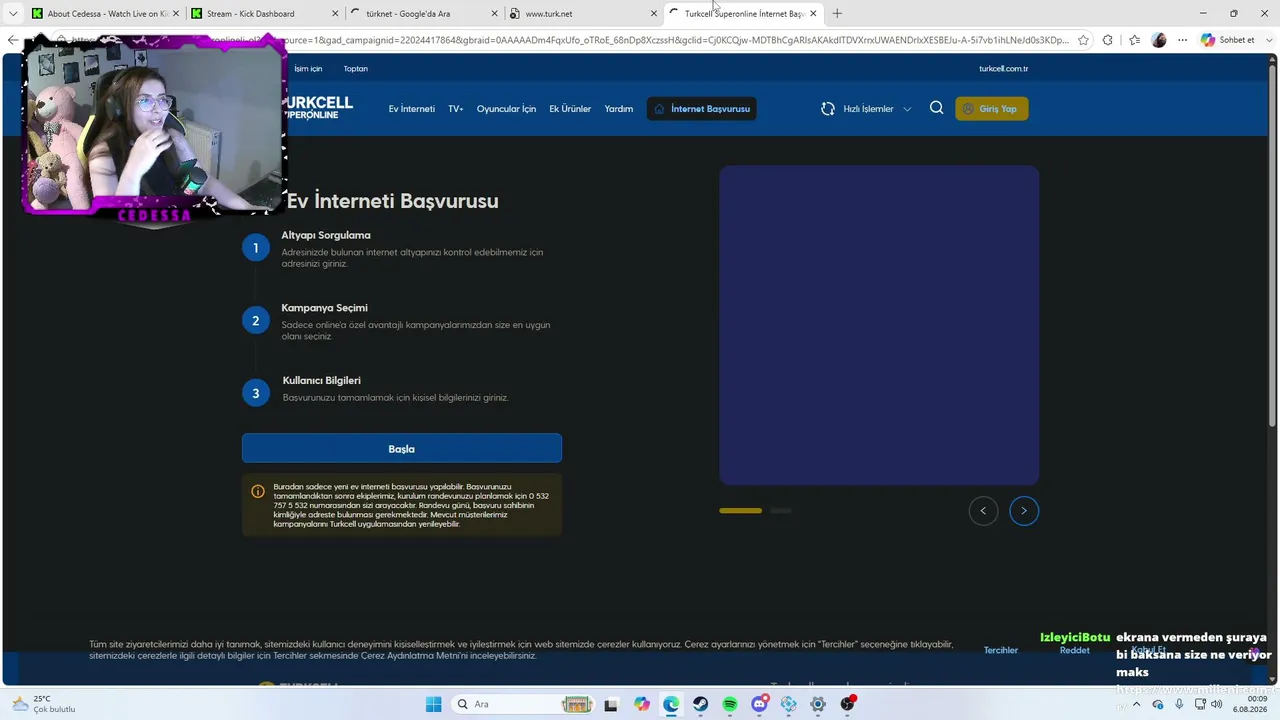The width and height of the screenshot is (1280, 720).
Task: Show the next carousel slide arrow
Action: click(1023, 511)
